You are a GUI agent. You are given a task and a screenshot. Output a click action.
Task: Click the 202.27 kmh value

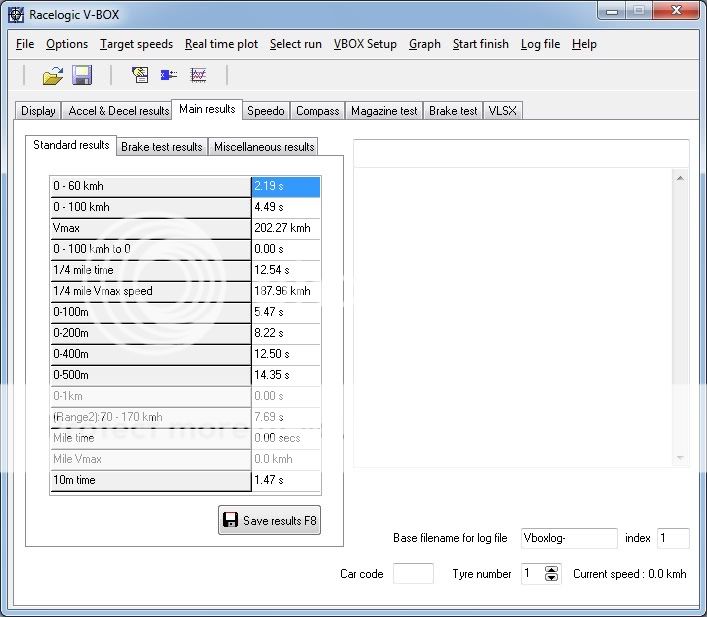coord(286,228)
